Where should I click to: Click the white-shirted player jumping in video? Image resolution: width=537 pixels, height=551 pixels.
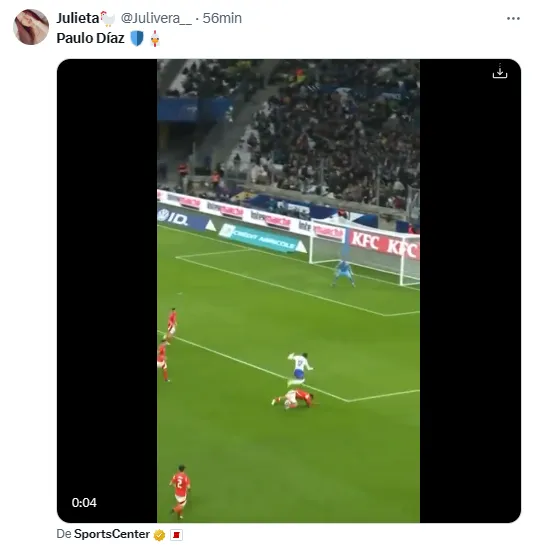point(300,368)
